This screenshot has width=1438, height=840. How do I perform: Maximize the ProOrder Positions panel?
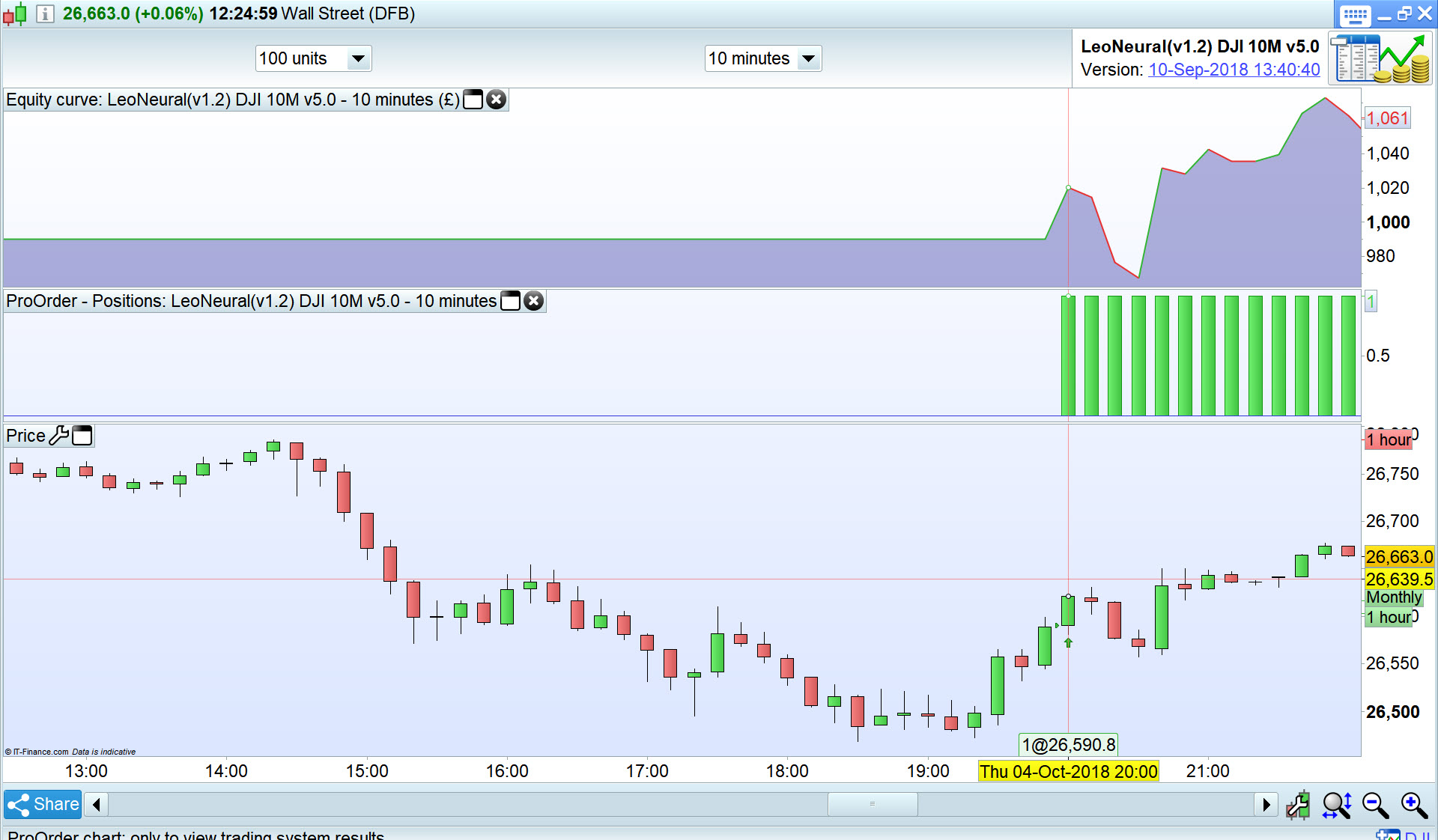[510, 301]
